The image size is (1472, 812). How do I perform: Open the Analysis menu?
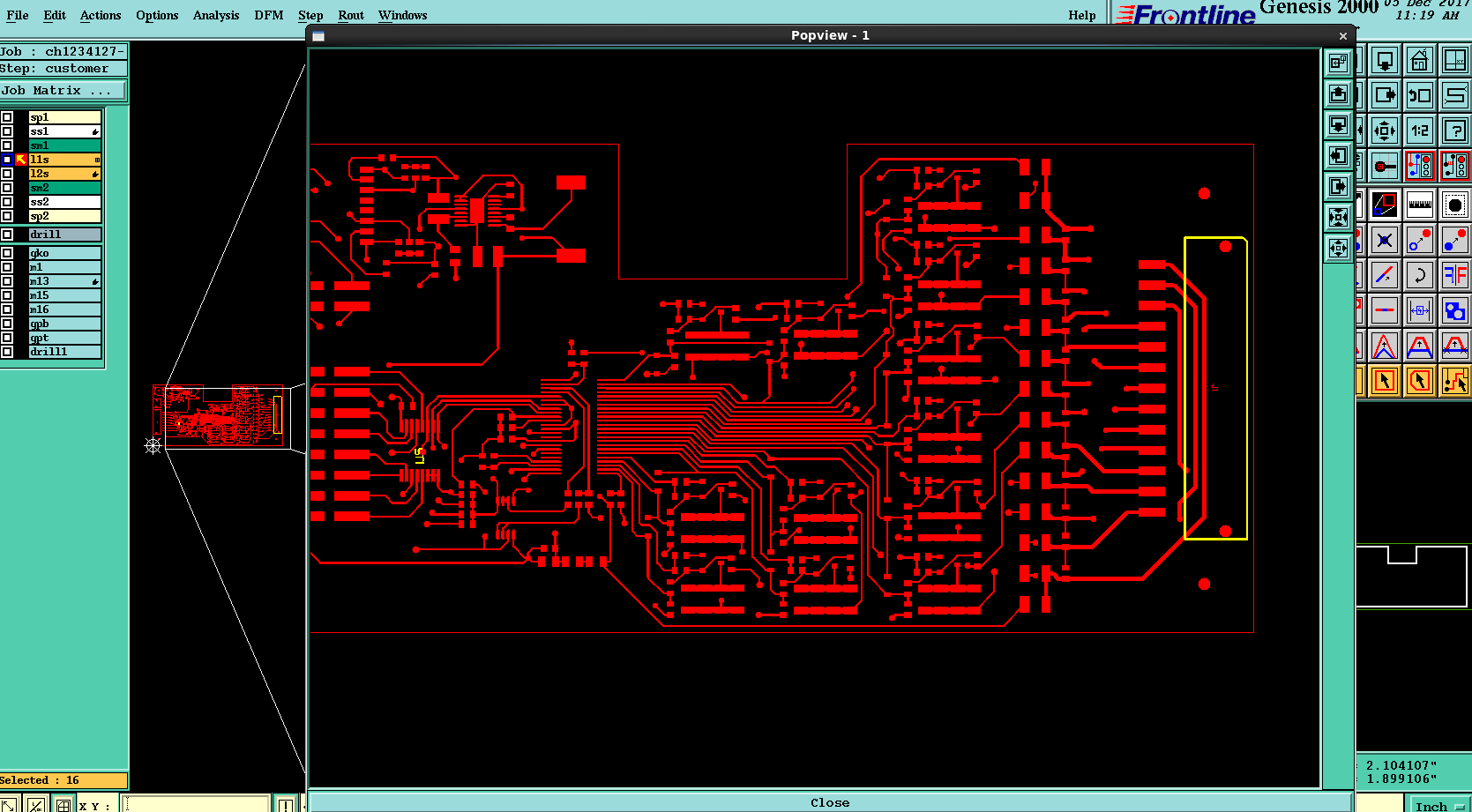[x=216, y=15]
